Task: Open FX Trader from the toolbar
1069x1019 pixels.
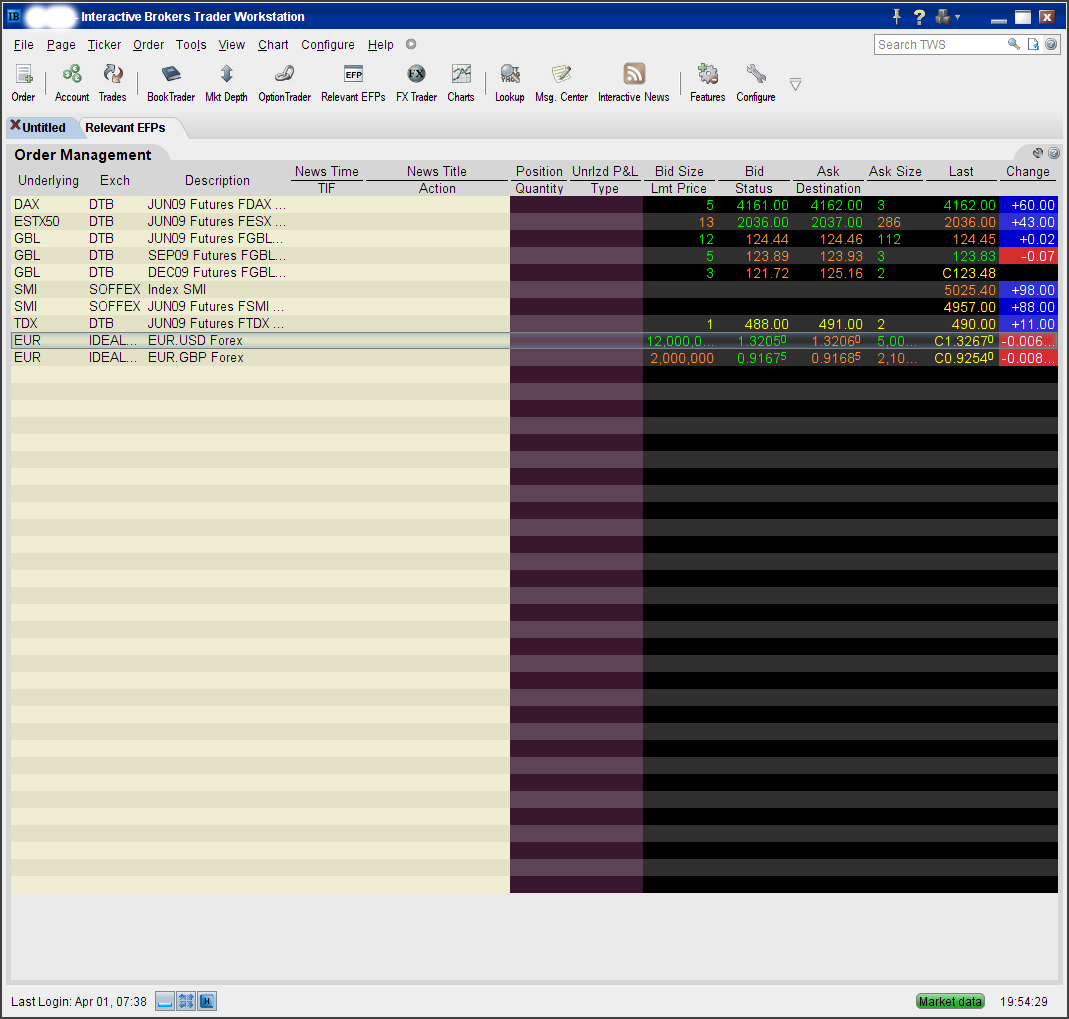Action: (x=417, y=82)
